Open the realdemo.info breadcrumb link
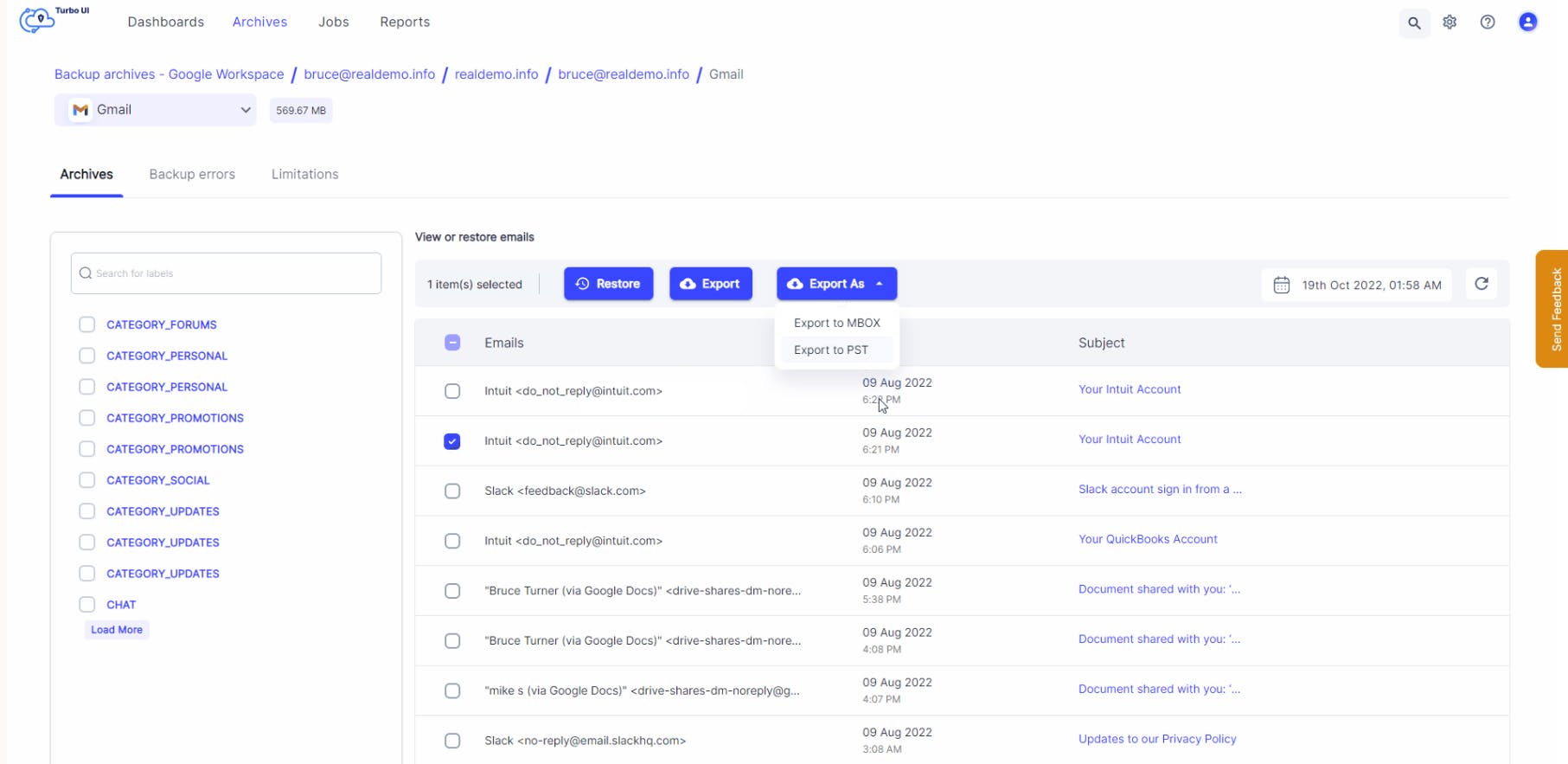 (496, 74)
